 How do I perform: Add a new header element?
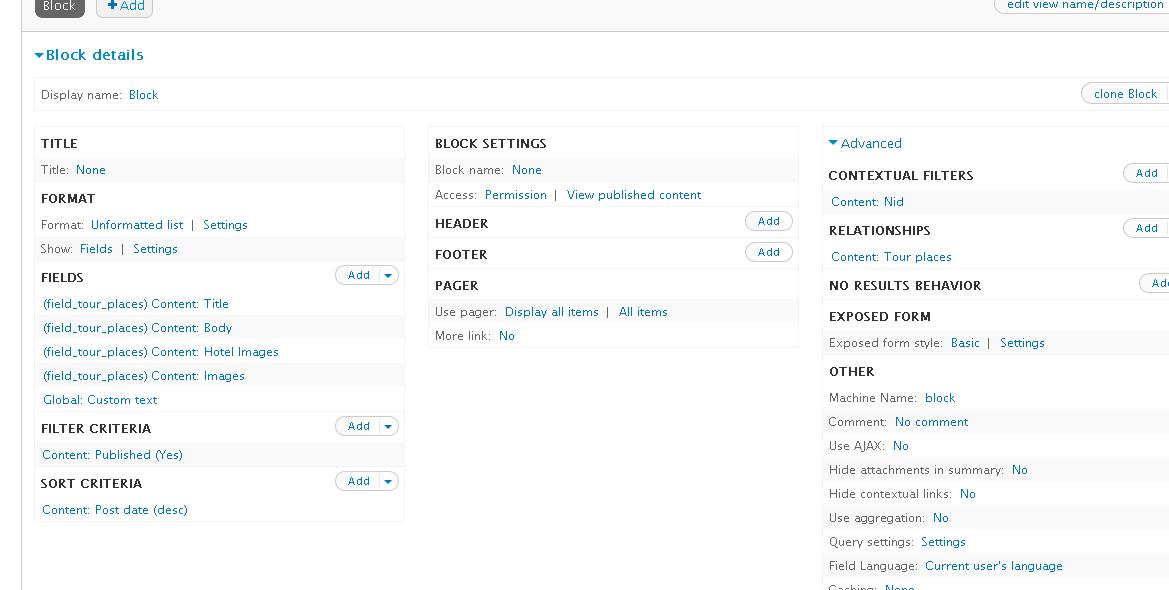click(x=768, y=221)
